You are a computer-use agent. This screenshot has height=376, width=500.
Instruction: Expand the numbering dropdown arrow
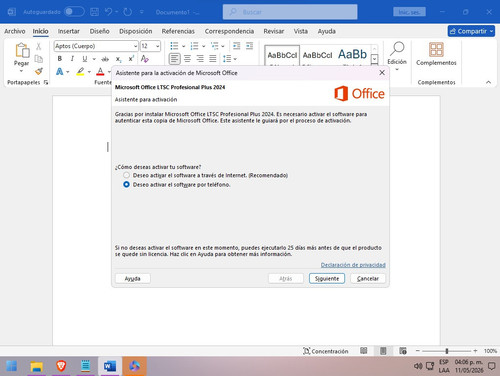tap(203, 46)
